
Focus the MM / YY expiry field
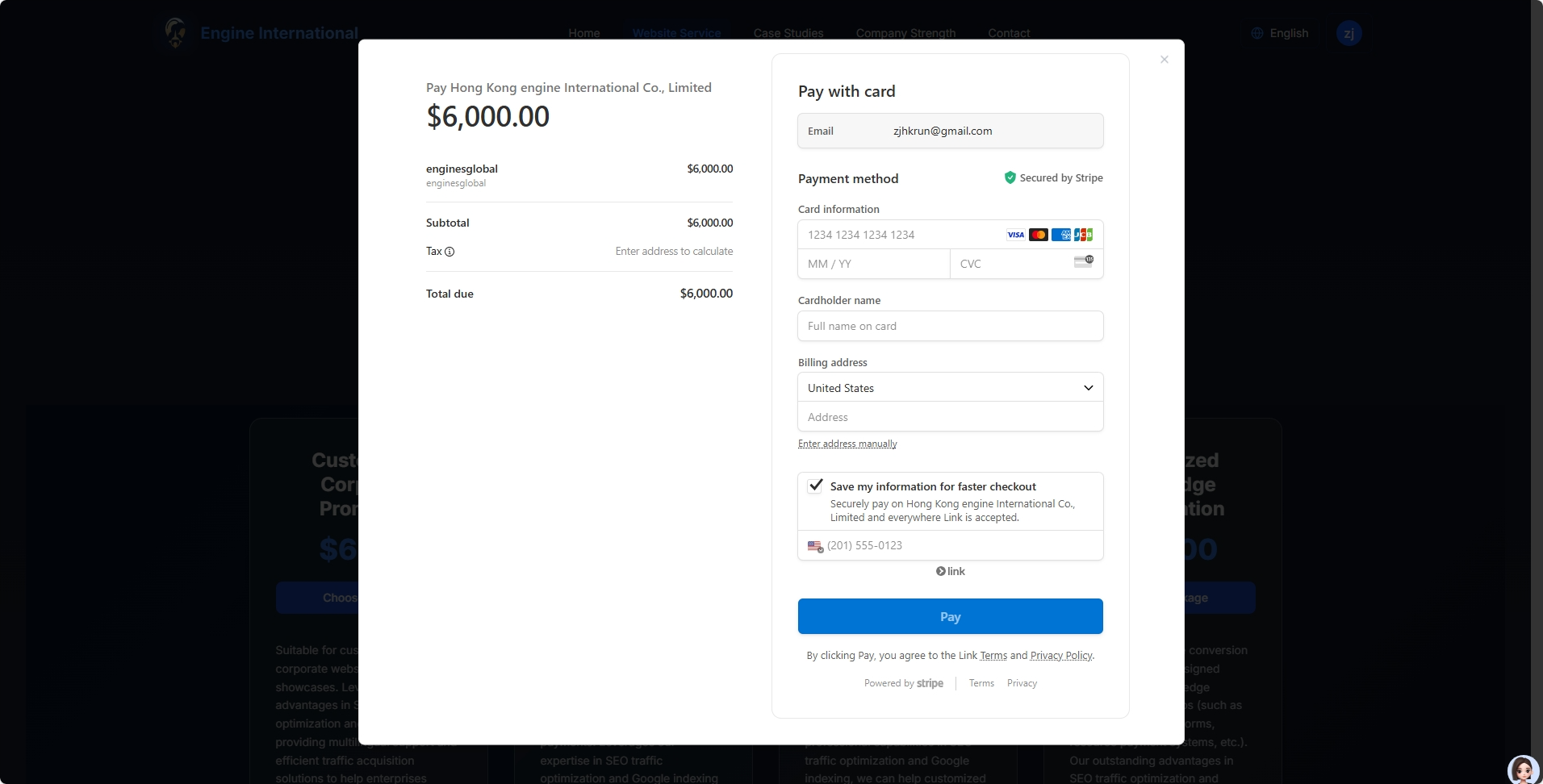(x=874, y=264)
